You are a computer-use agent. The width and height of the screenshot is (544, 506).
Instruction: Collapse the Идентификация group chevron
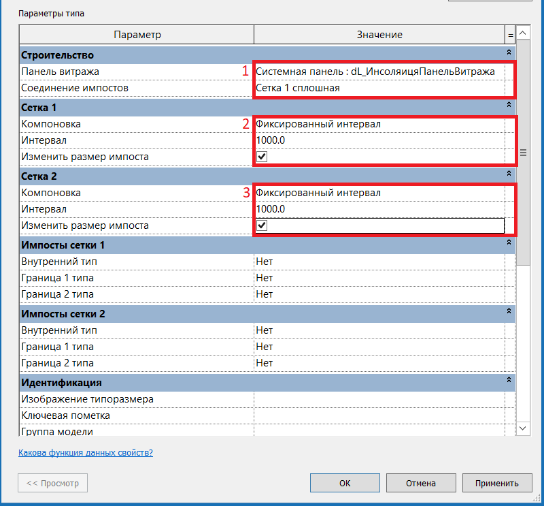[509, 380]
